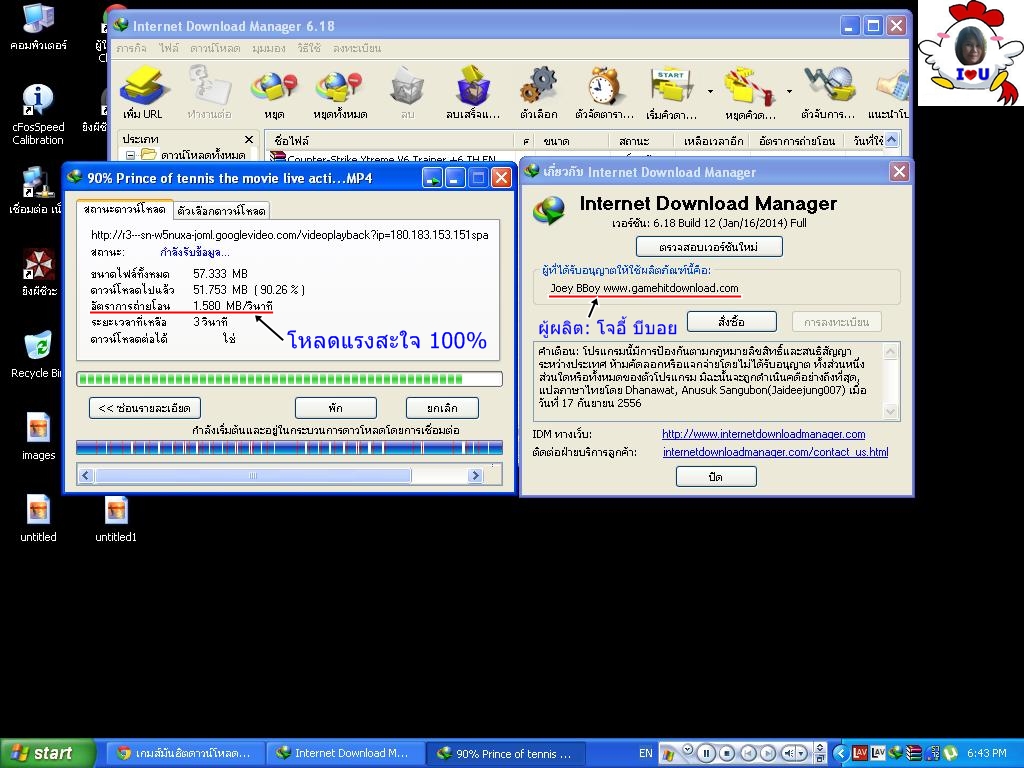
Task: Open the My Computer desktop icon
Action: (x=38, y=27)
